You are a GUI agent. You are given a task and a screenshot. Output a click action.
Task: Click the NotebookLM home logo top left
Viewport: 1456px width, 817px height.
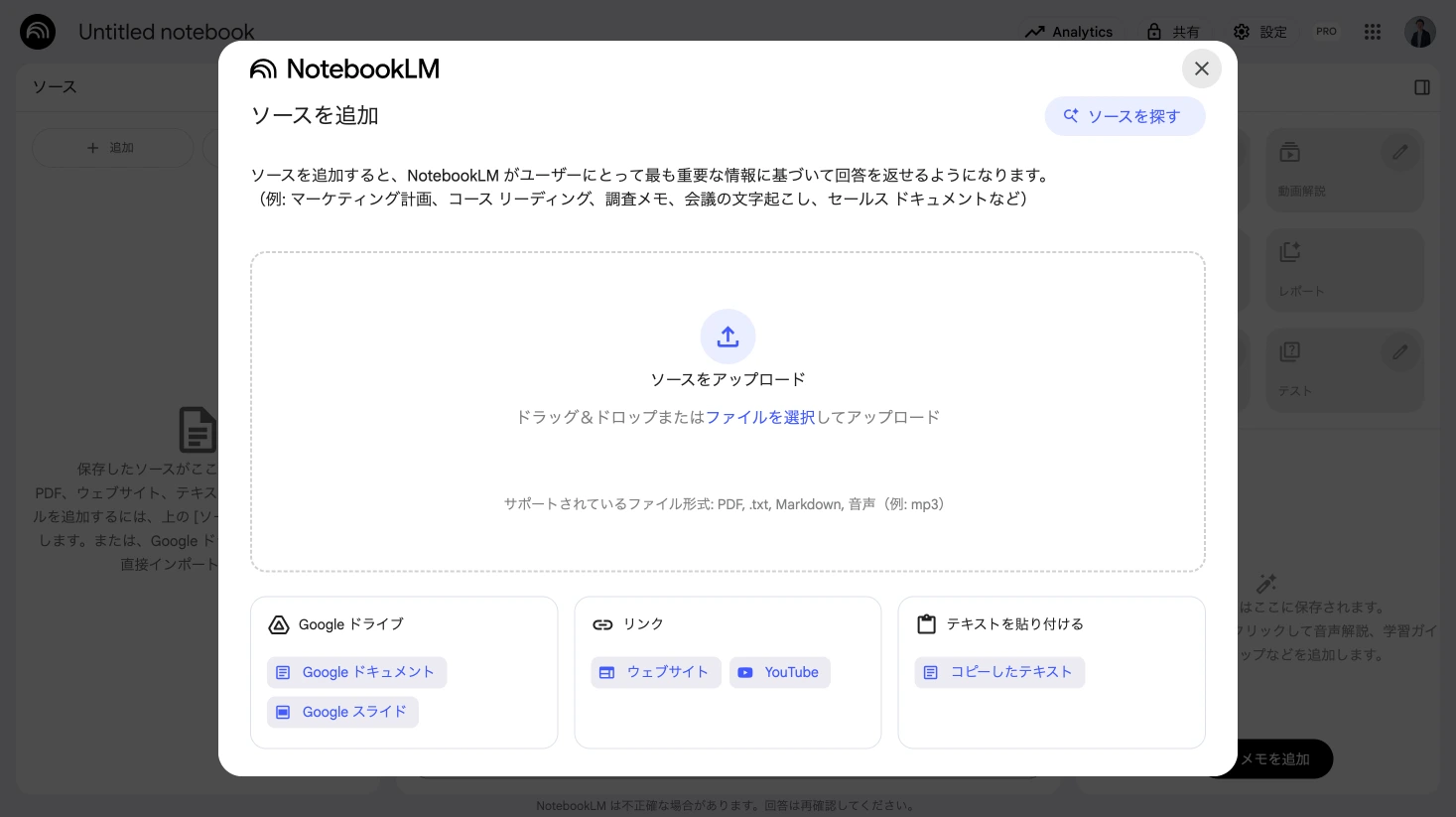(x=38, y=32)
